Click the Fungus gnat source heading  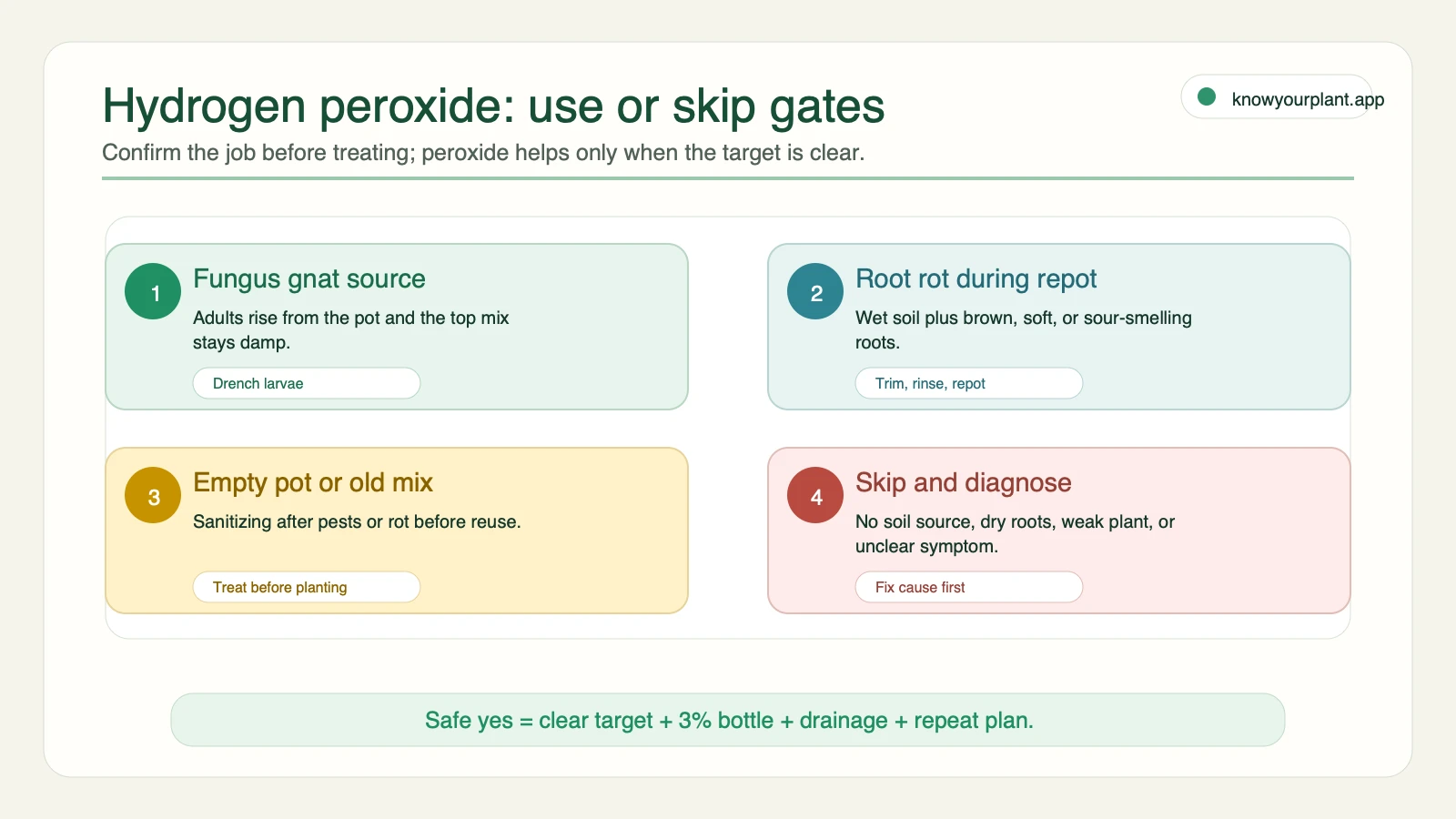309,278
